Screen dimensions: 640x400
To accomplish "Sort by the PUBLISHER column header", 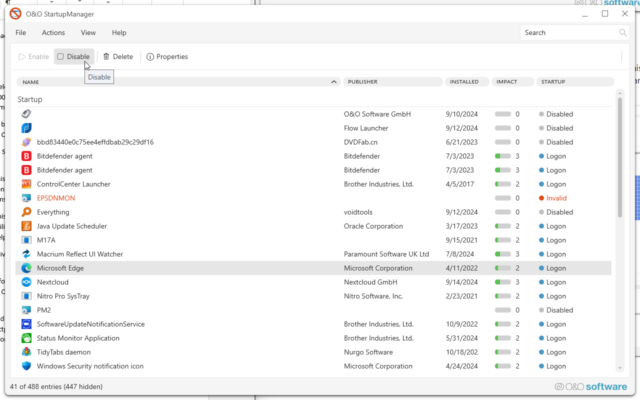I will point(393,82).
